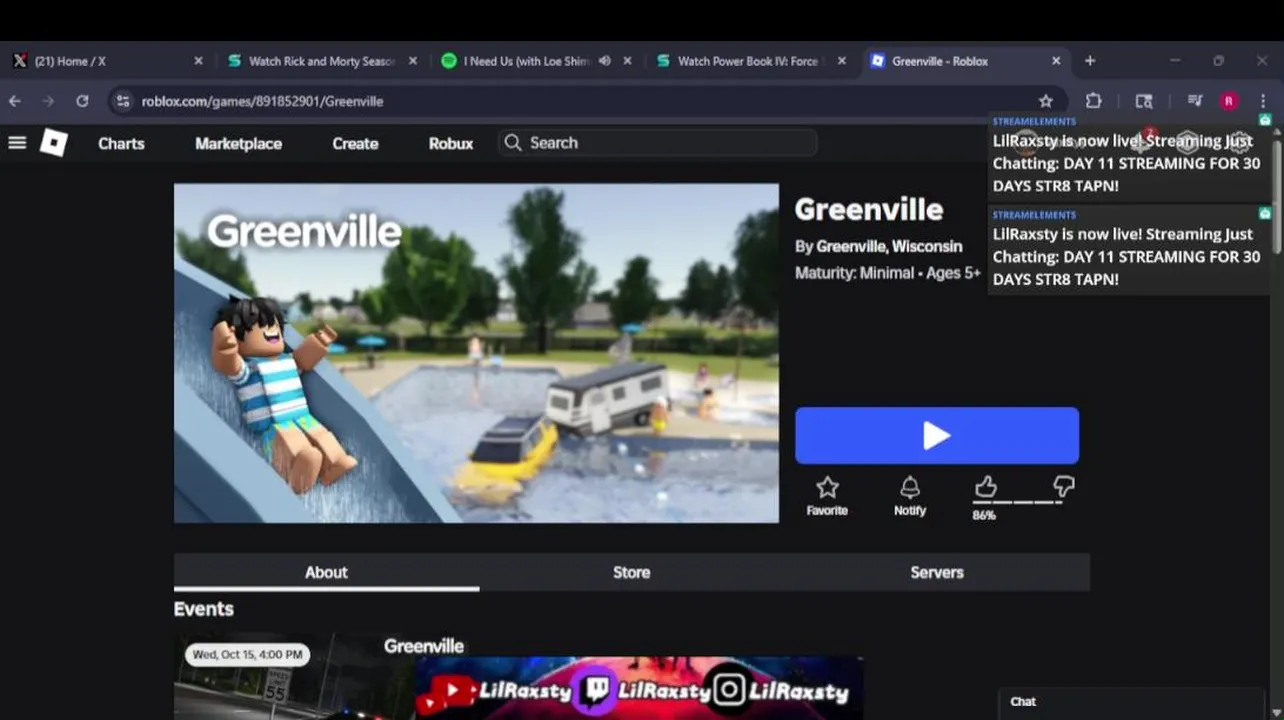Open a new browser tab

tap(1090, 61)
